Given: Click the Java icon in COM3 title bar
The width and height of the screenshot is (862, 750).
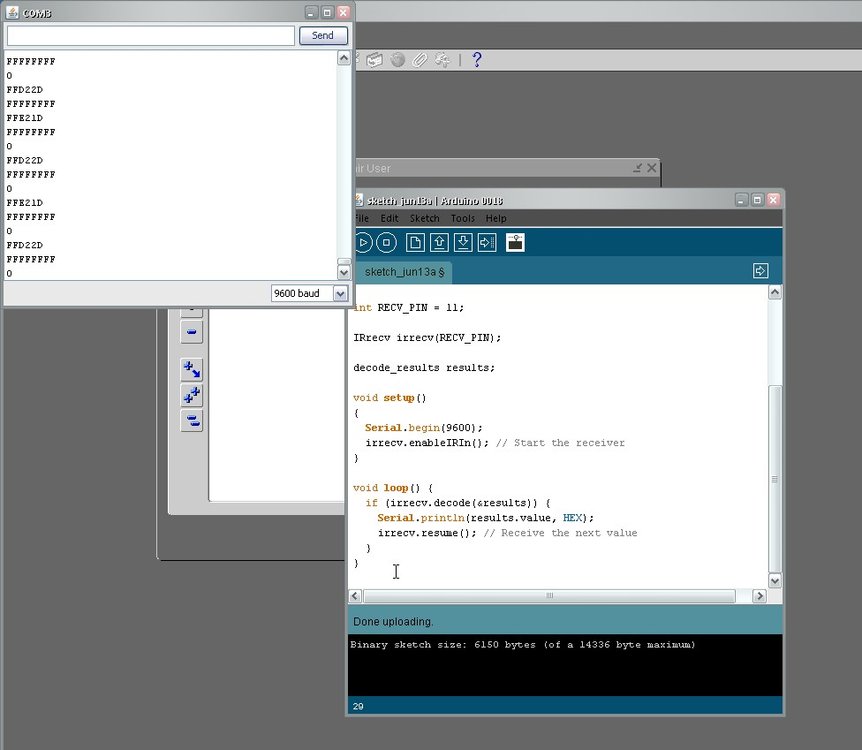Looking at the screenshot, I should tap(12, 12).
